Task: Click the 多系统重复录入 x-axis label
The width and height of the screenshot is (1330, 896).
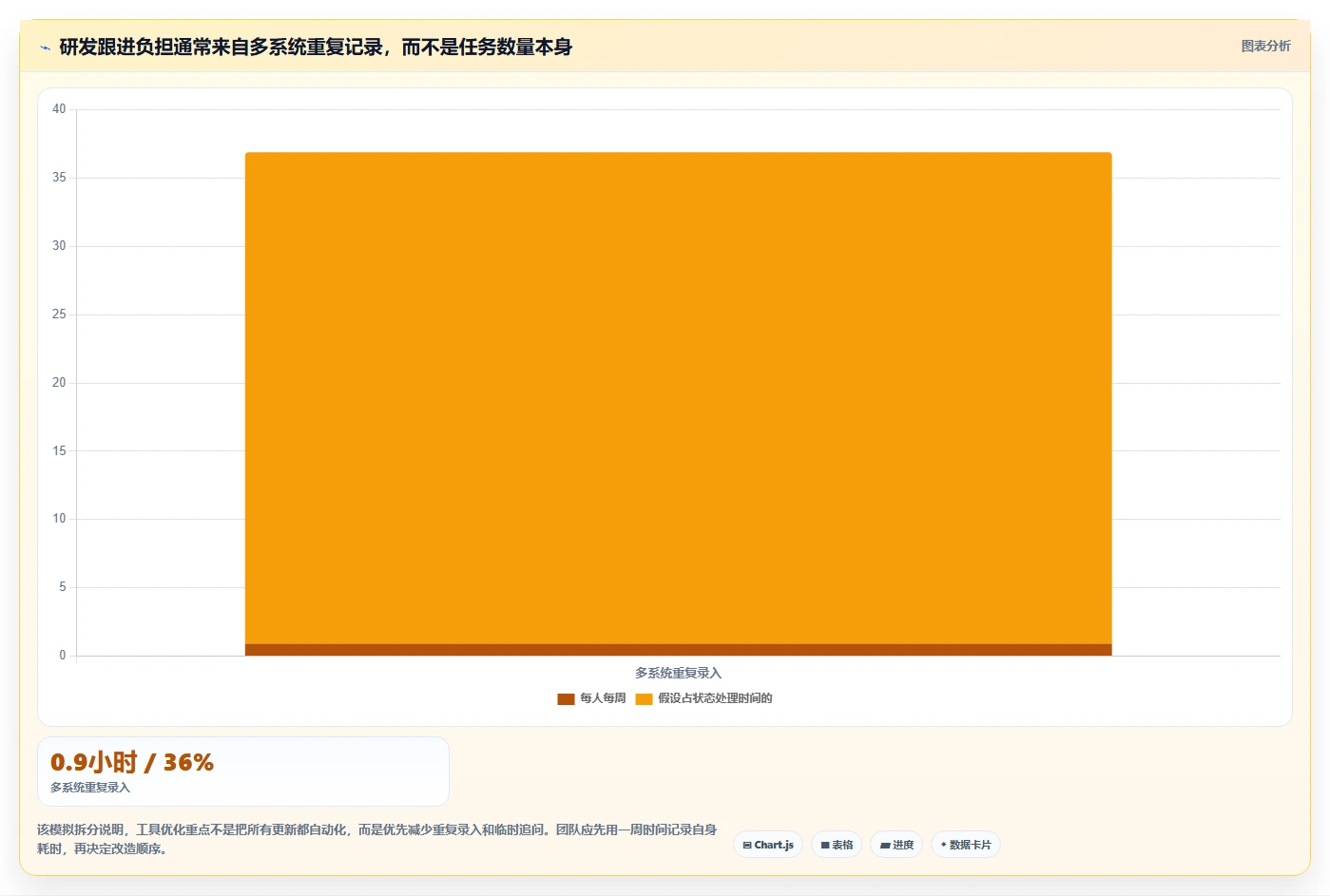Action: coord(678,673)
